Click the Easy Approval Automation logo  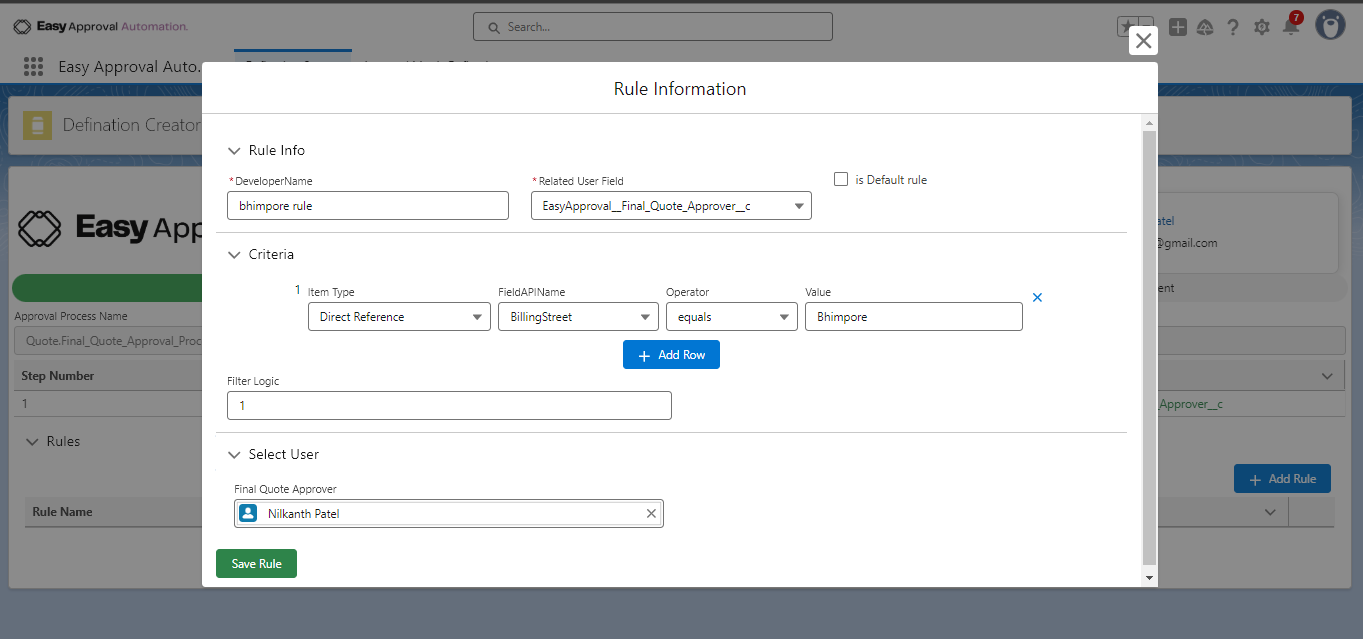tap(100, 26)
